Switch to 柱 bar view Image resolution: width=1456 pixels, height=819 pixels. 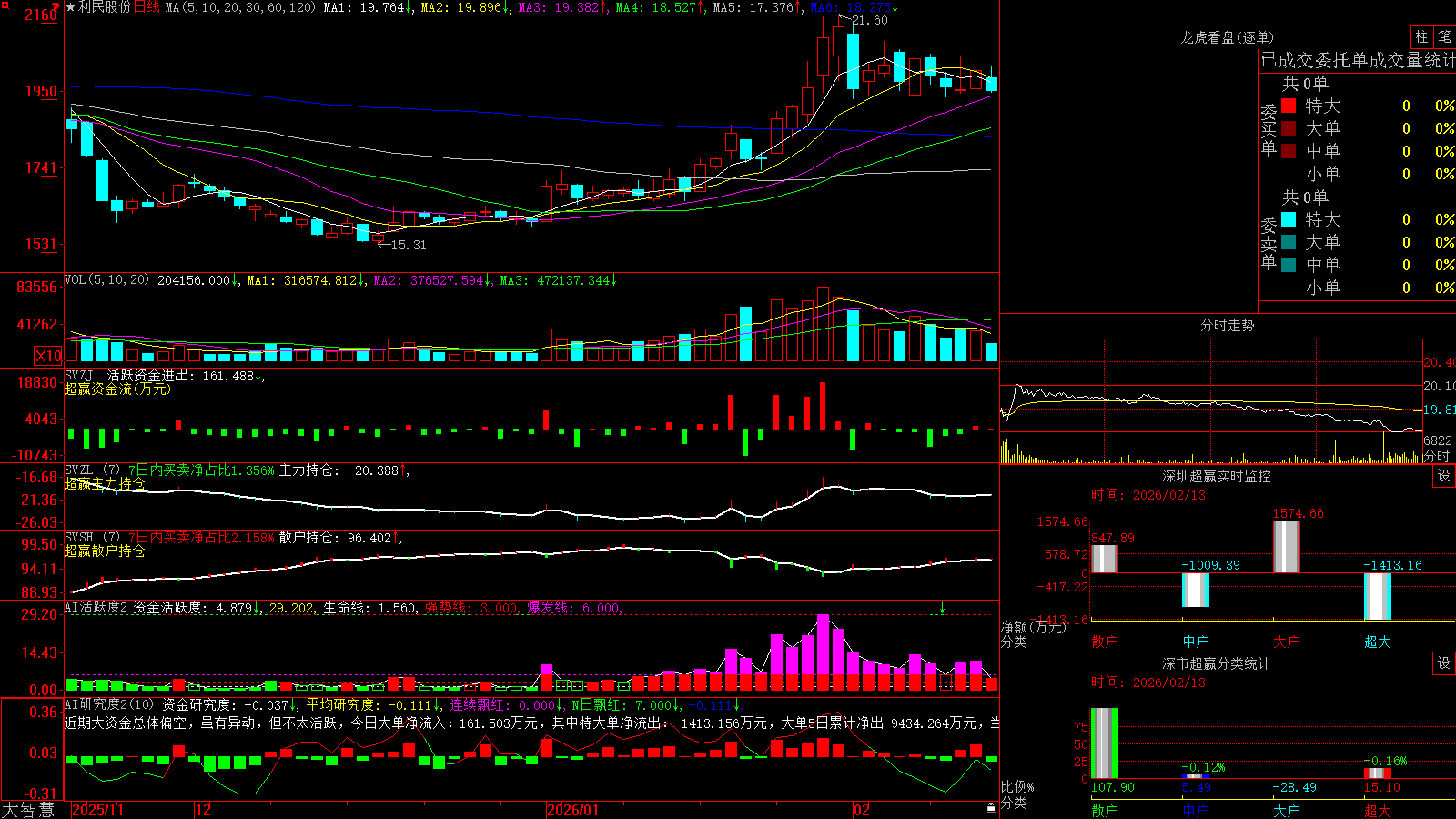pyautogui.click(x=1421, y=36)
